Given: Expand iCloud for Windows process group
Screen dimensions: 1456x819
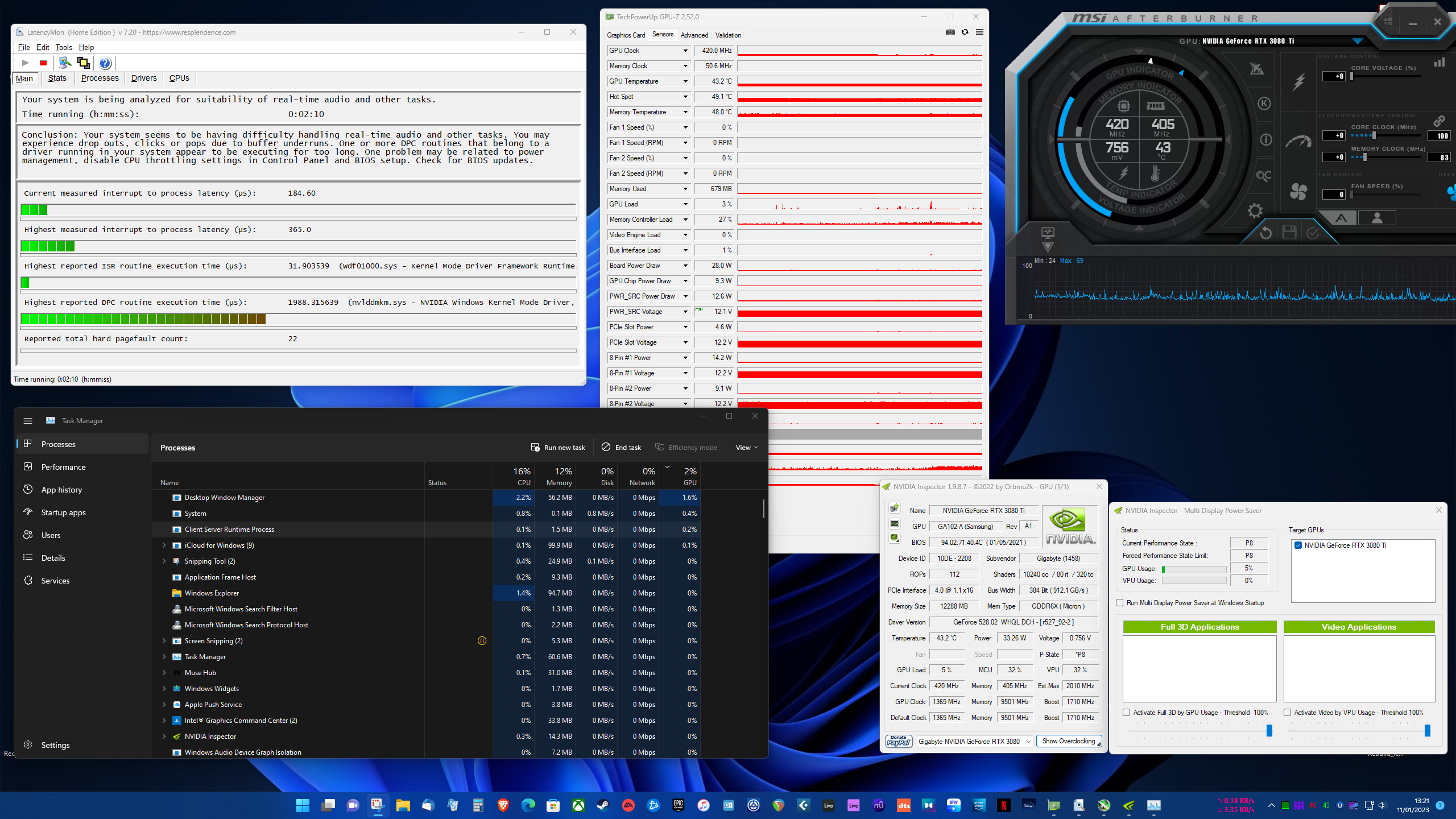Looking at the screenshot, I should pos(164,545).
